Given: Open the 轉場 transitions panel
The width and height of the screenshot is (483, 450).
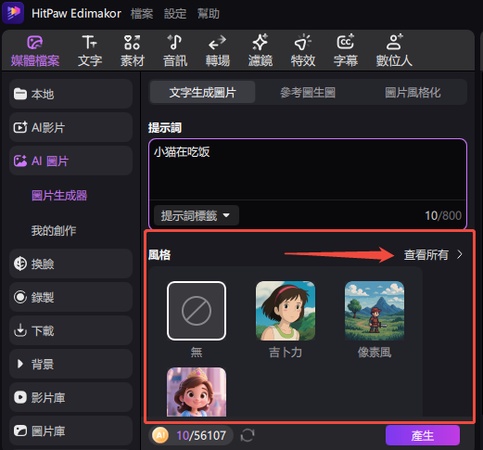Looking at the screenshot, I should tap(218, 51).
